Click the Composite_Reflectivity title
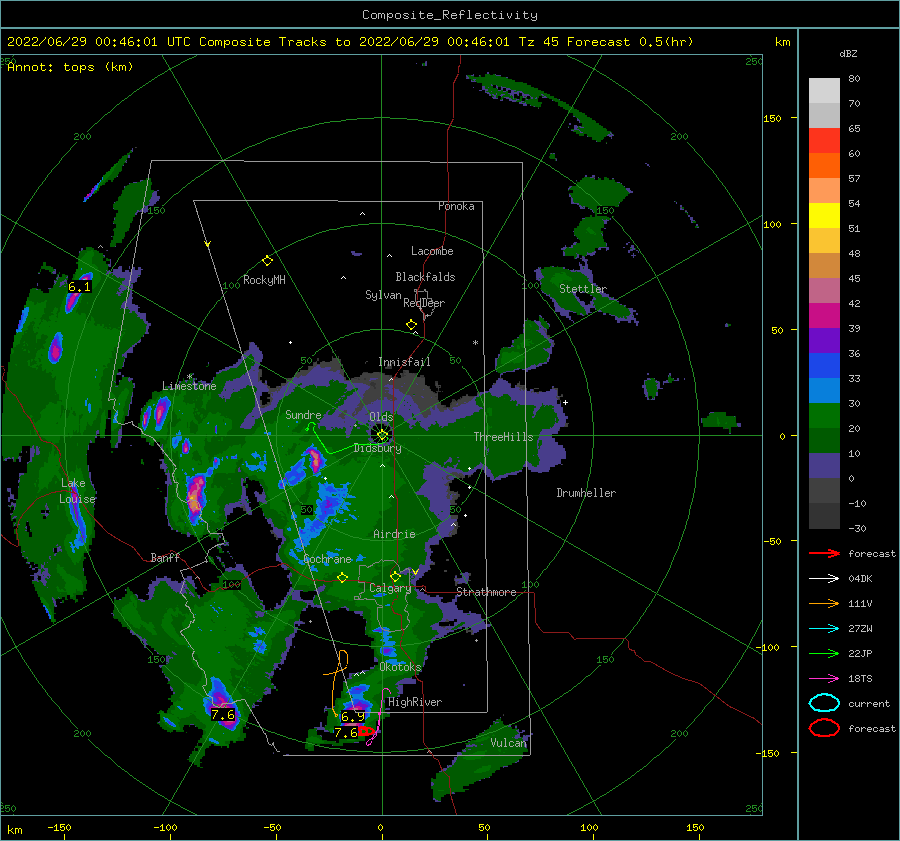 click(449, 15)
